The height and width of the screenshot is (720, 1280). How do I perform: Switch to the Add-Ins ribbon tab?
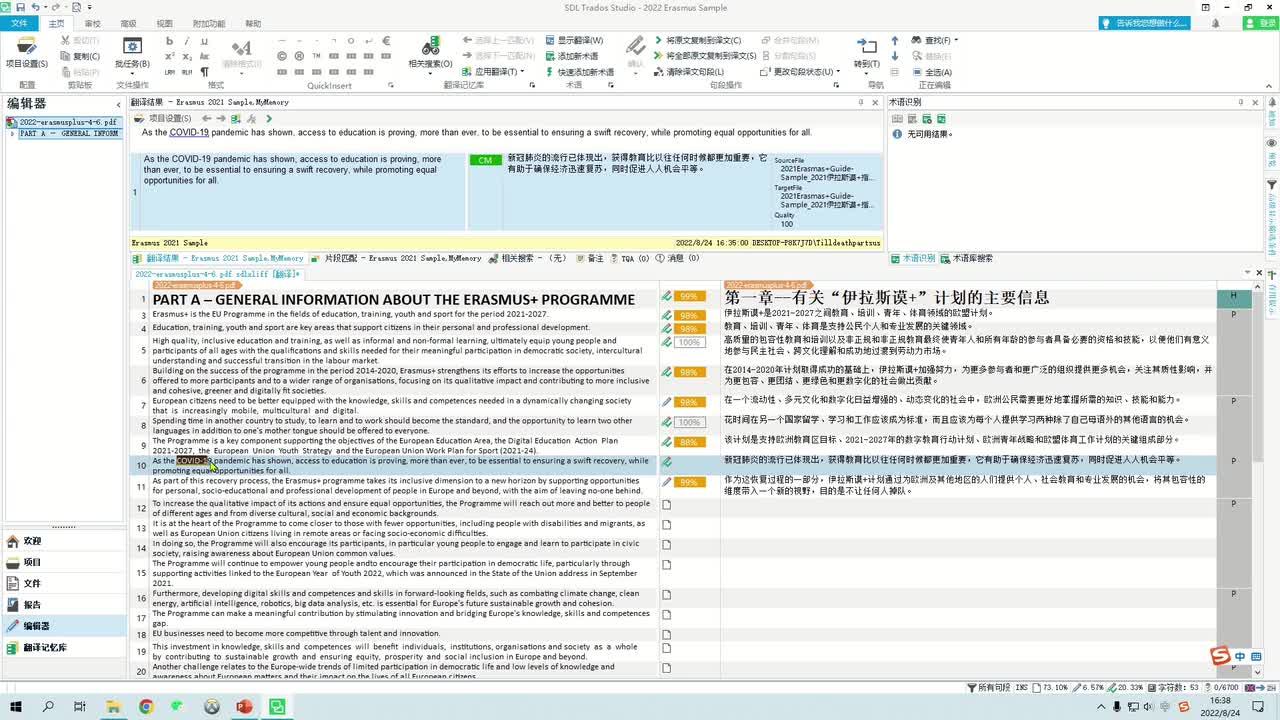pyautogui.click(x=208, y=23)
